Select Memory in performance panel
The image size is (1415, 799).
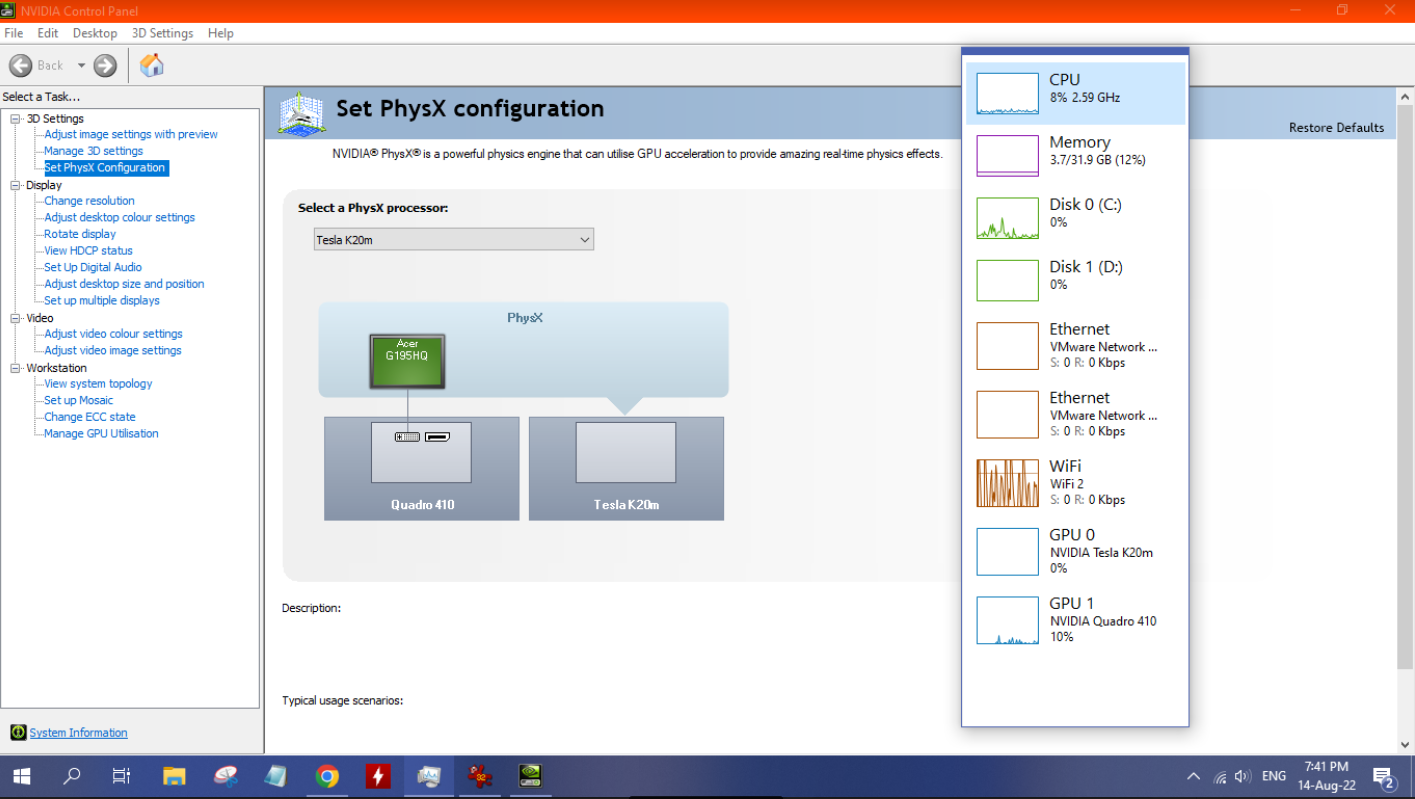coord(1075,156)
